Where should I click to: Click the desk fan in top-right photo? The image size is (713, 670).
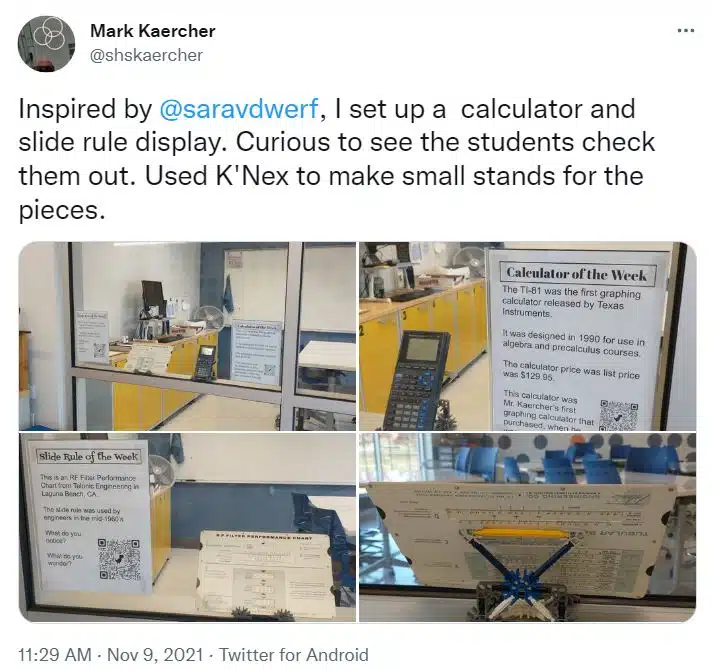click(x=470, y=262)
